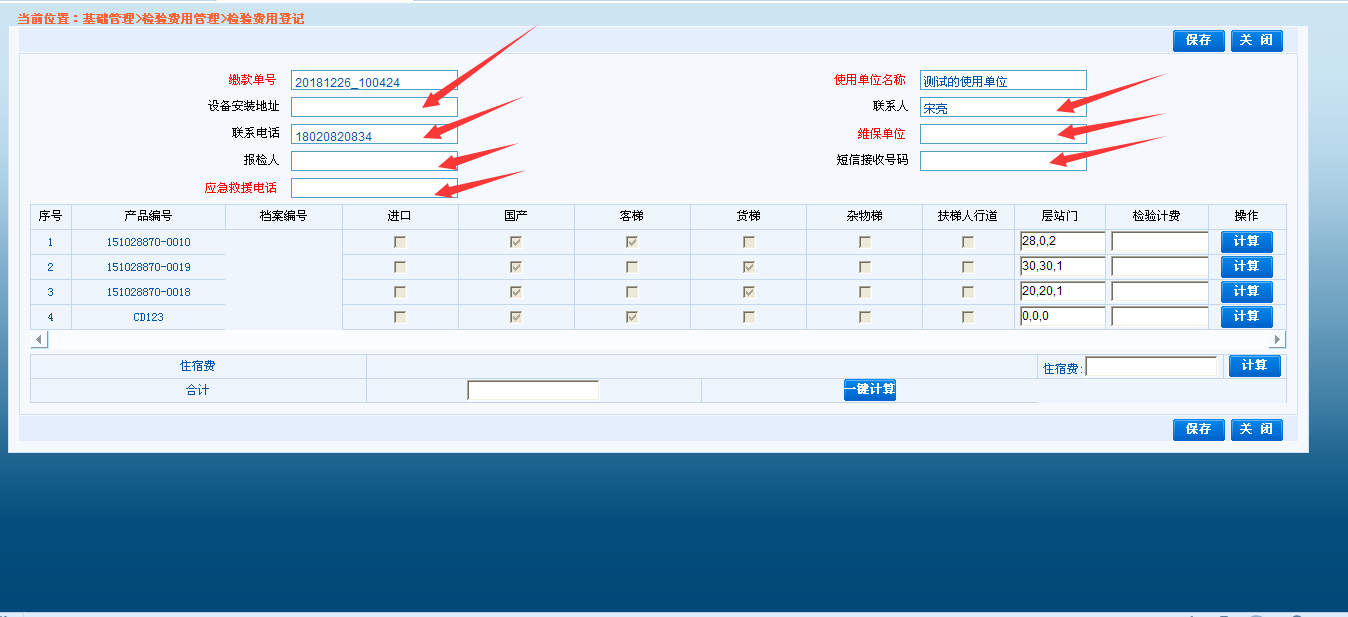Click the 短信接收号码 input field
The height and width of the screenshot is (617, 1348).
pyautogui.click(x=1002, y=161)
